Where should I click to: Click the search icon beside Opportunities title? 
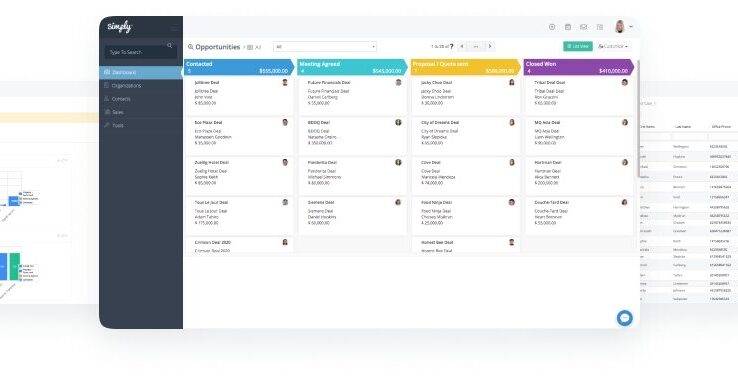coord(191,47)
